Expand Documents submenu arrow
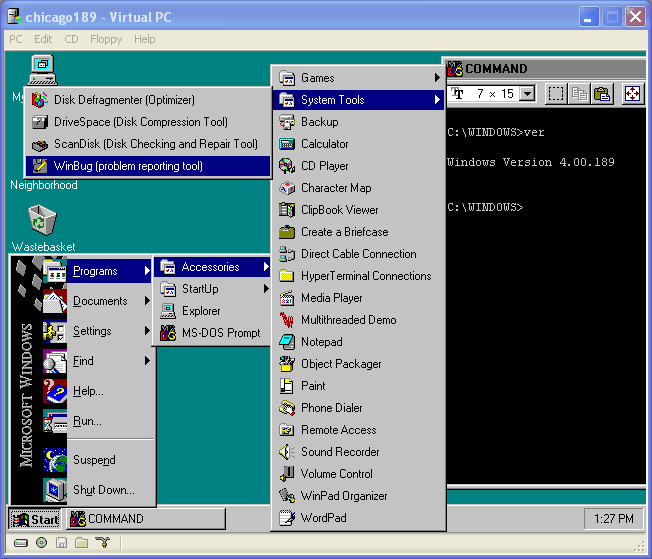Viewport: 652px width, 559px height. (147, 301)
